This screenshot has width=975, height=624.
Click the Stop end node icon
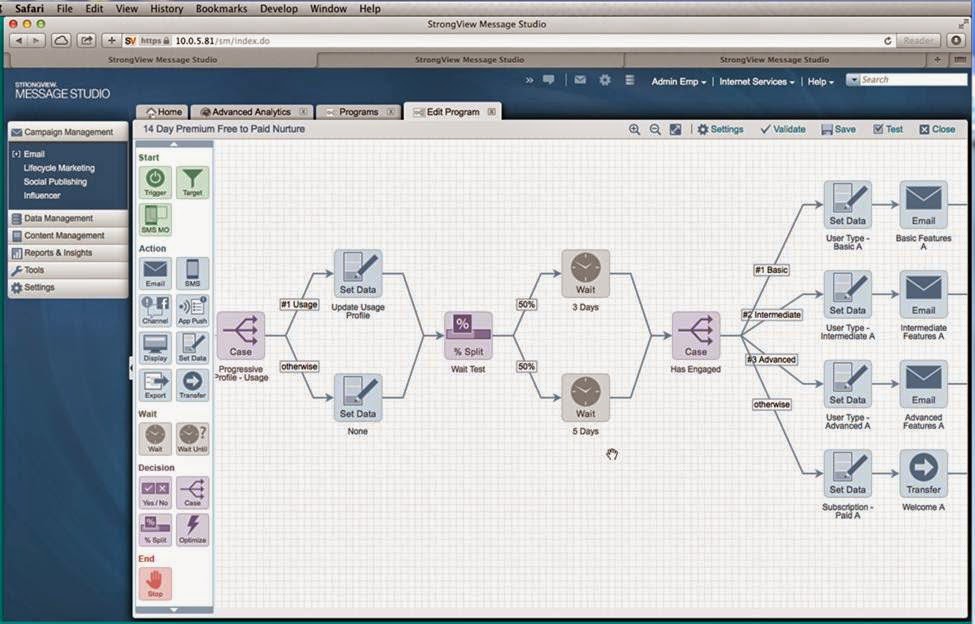point(155,580)
